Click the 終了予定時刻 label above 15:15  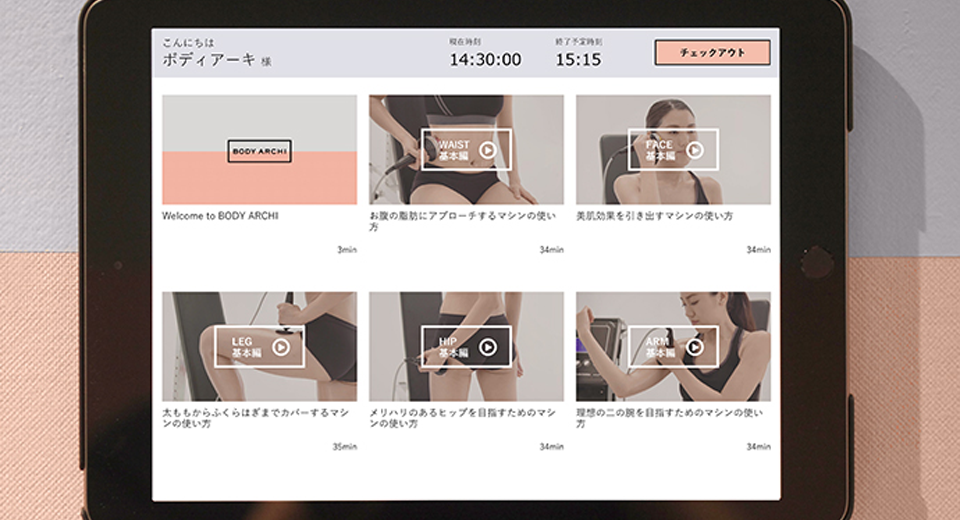579,42
